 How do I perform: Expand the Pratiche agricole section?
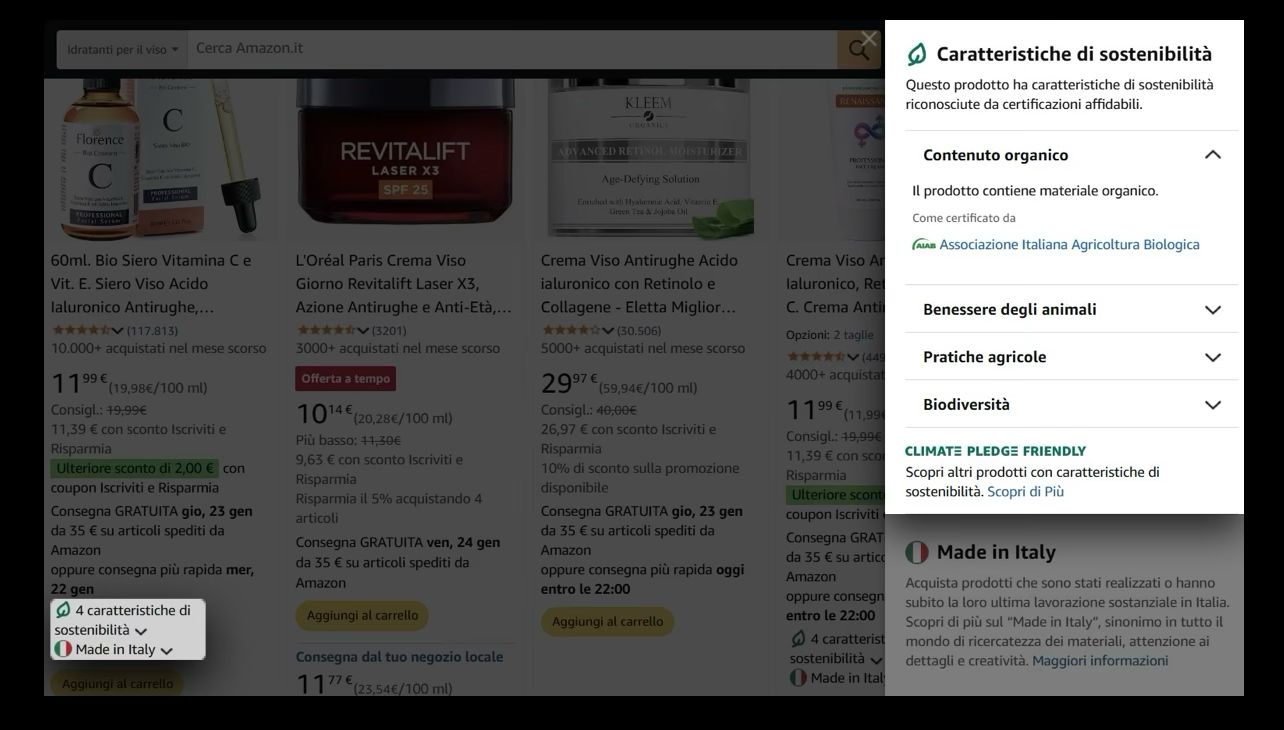[x=1212, y=357]
